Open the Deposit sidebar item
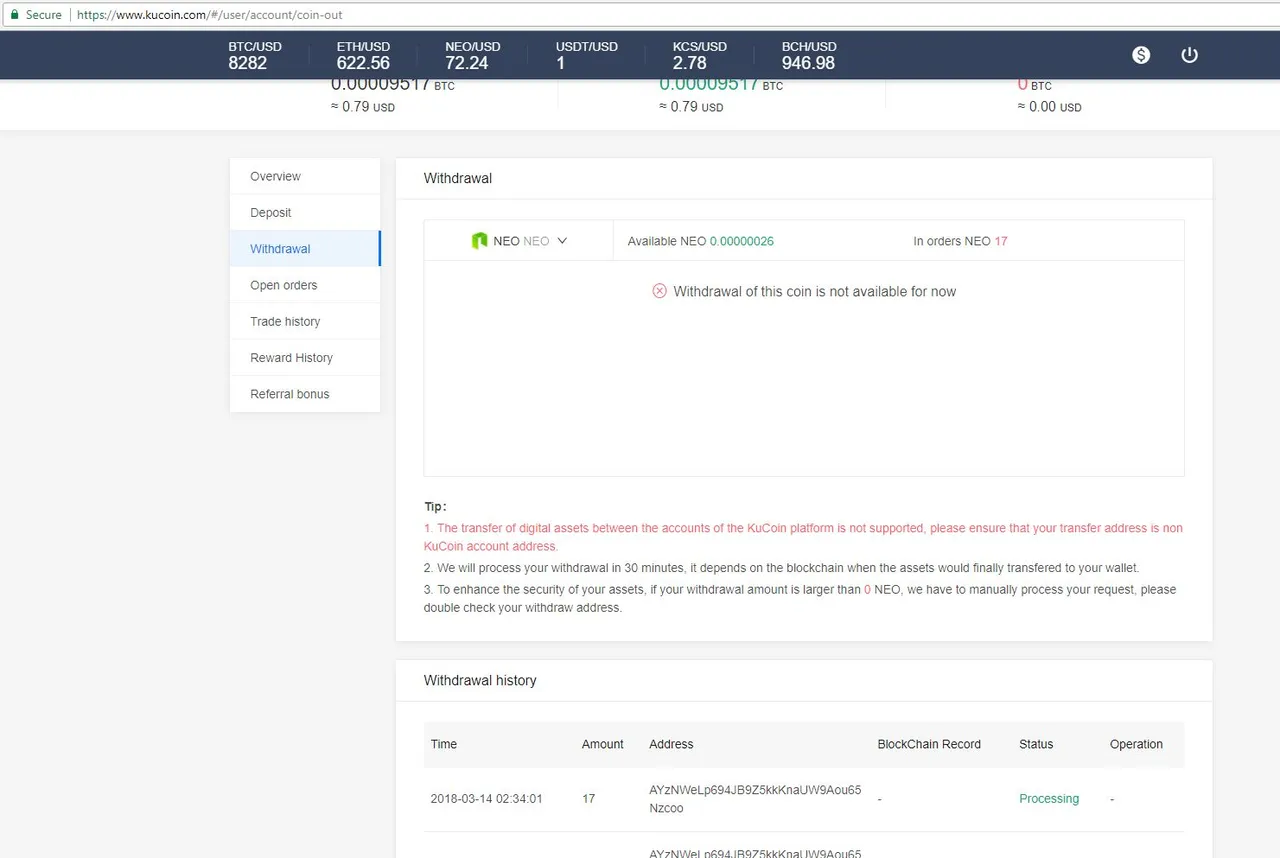 pos(305,212)
